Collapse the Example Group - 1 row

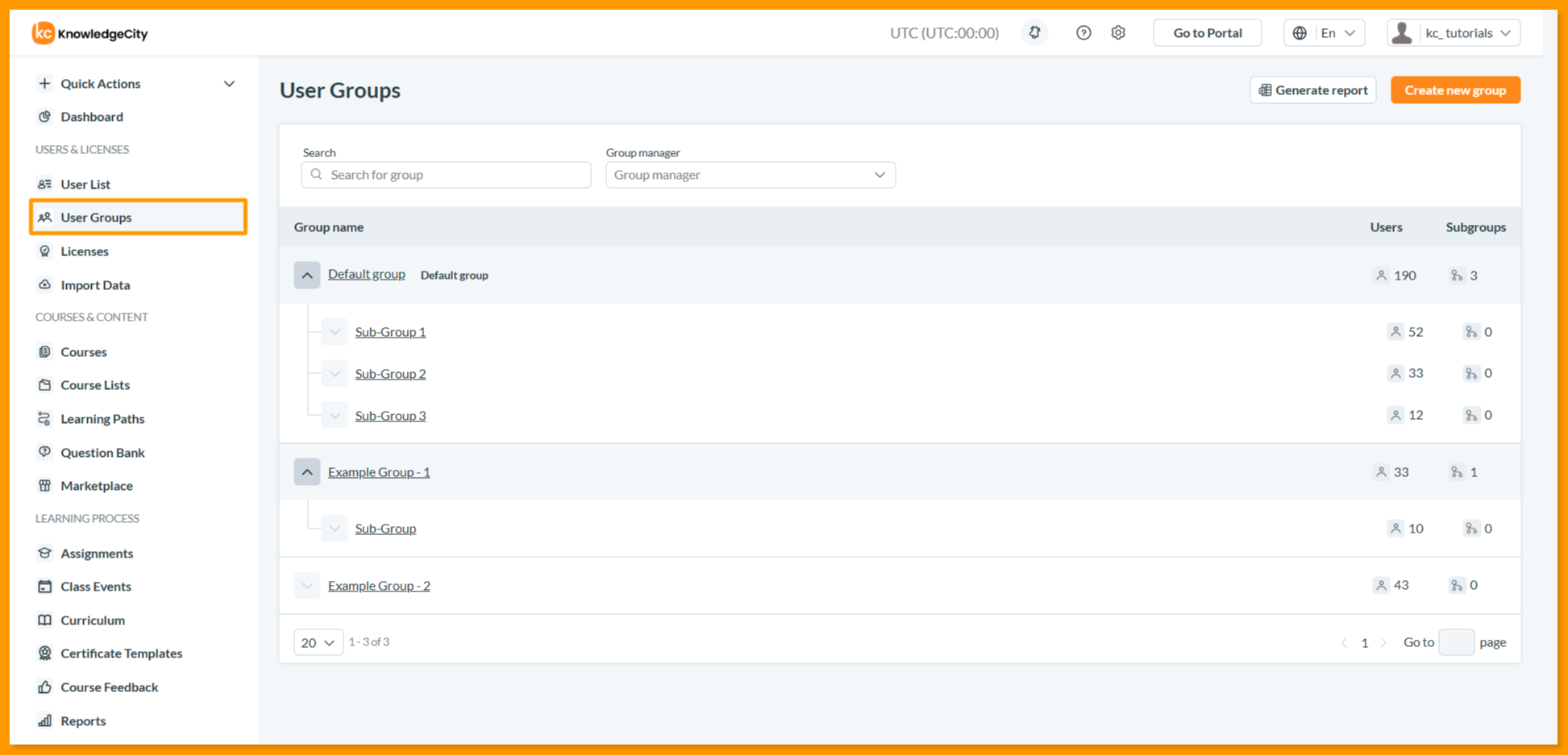click(307, 472)
